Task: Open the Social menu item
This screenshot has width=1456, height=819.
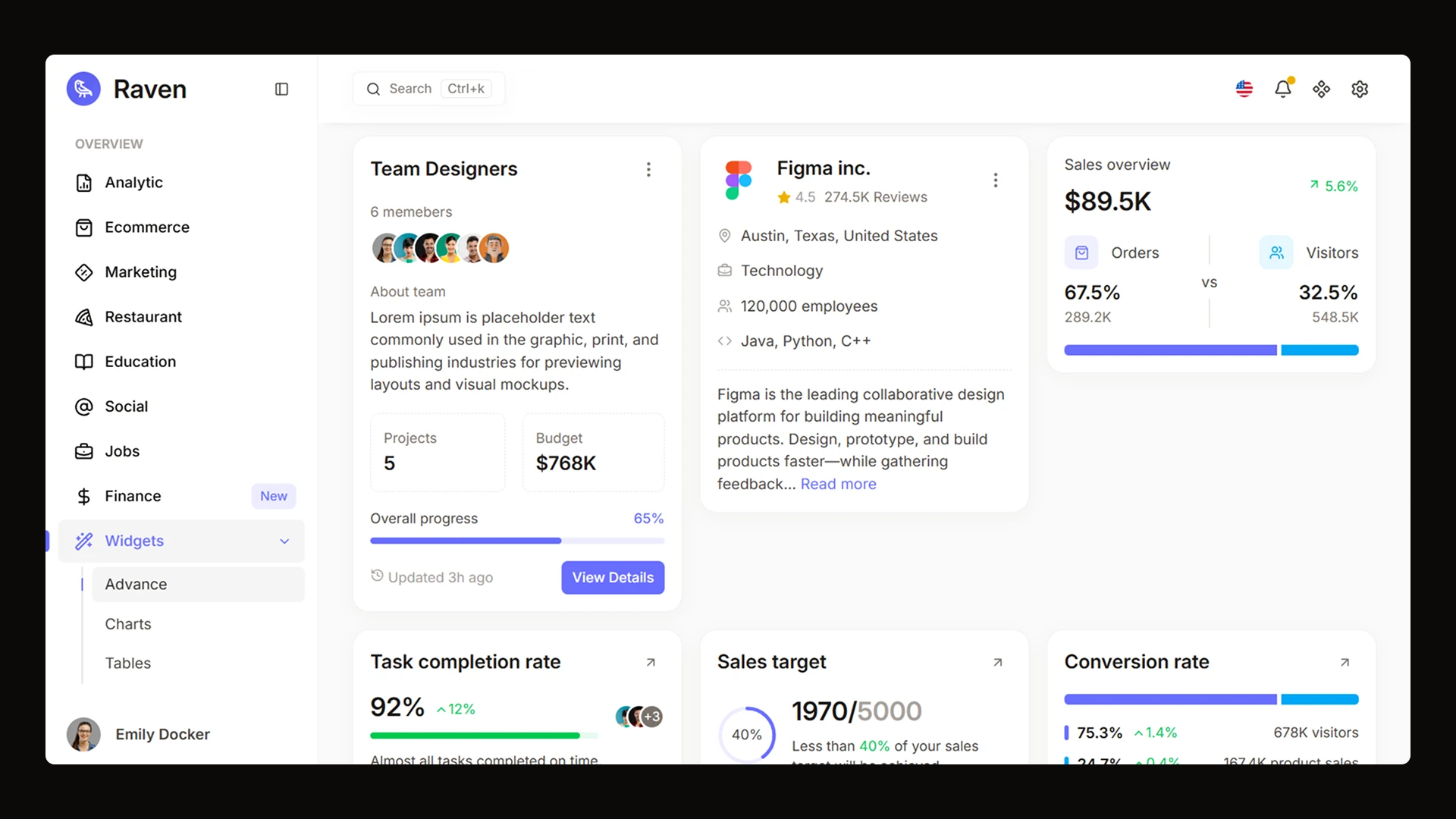Action: tap(181, 406)
